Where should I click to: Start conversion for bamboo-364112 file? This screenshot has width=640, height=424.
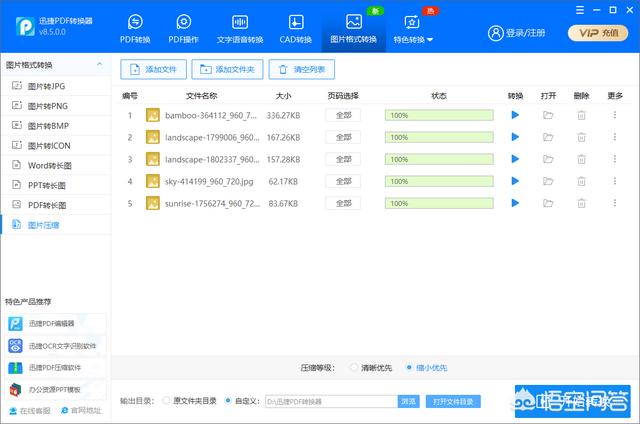515,115
